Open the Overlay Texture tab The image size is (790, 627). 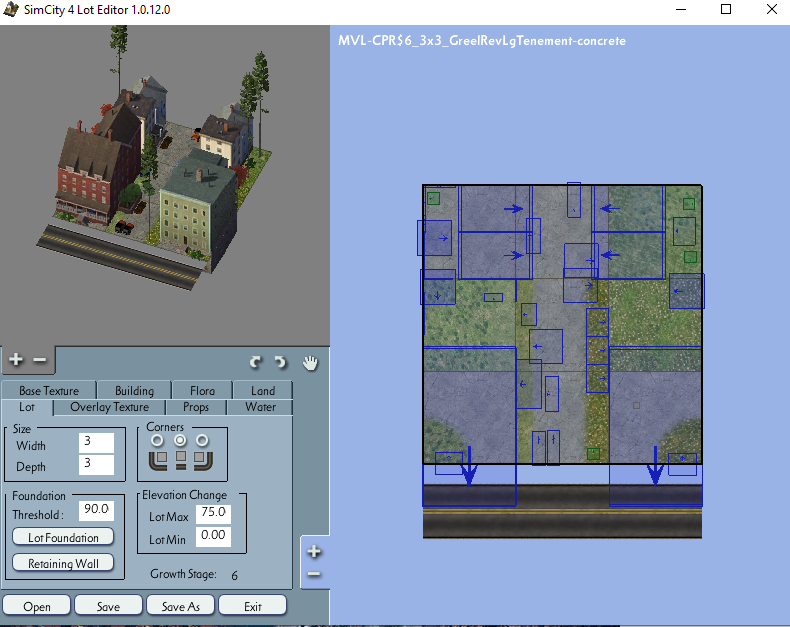[x=109, y=407]
